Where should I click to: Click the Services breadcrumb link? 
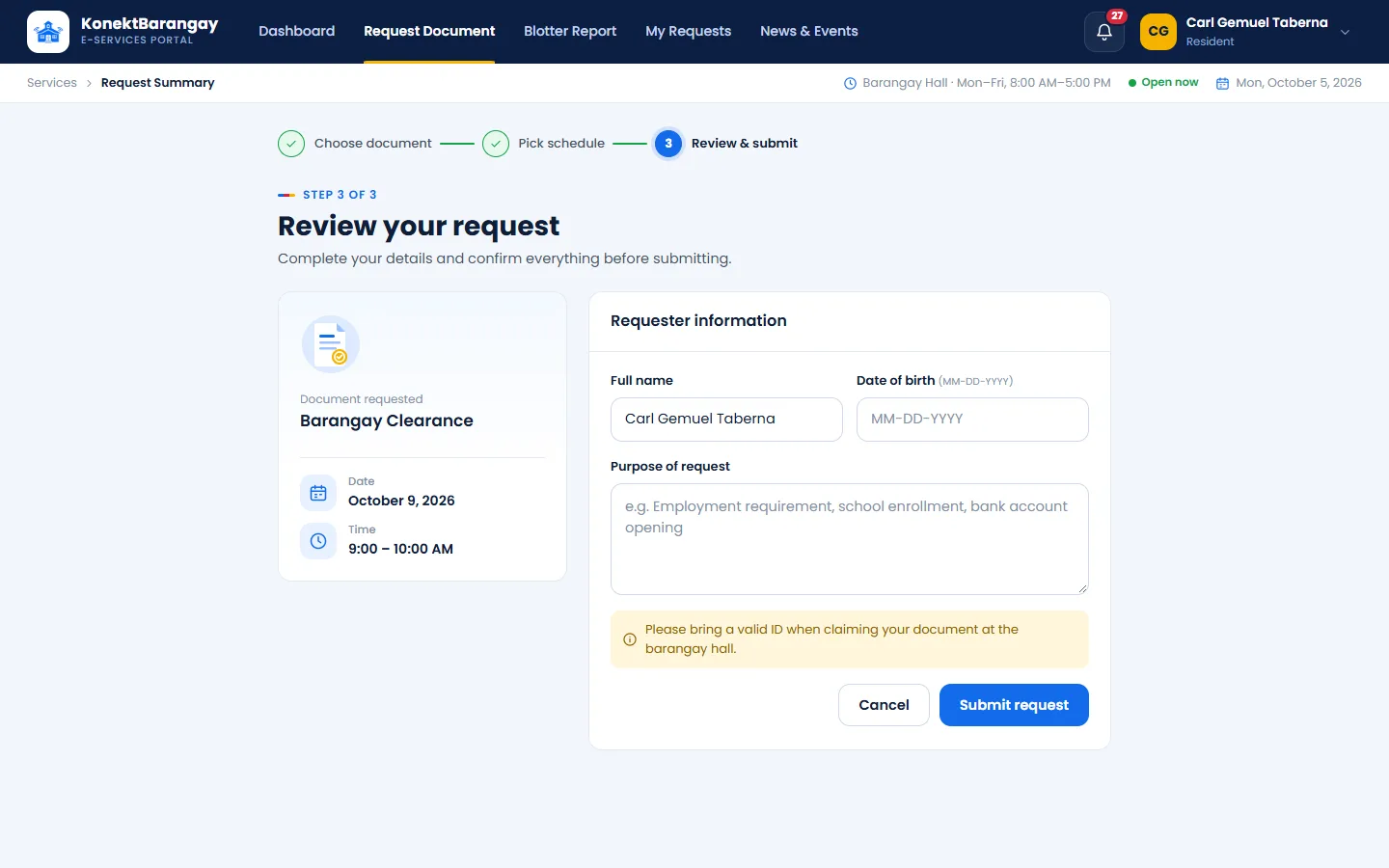click(x=52, y=83)
